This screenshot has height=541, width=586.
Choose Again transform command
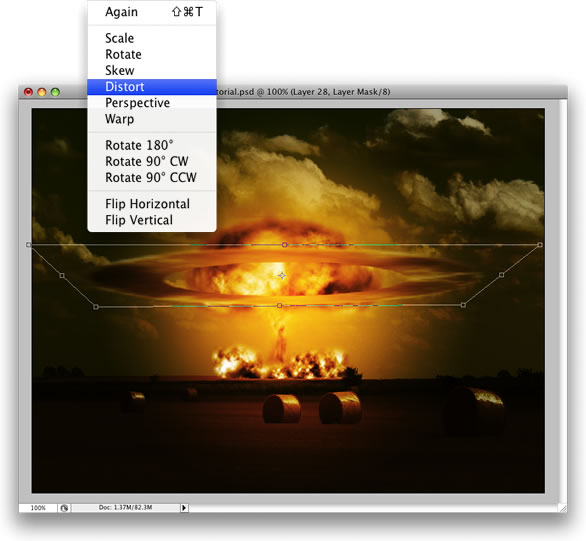point(152,12)
